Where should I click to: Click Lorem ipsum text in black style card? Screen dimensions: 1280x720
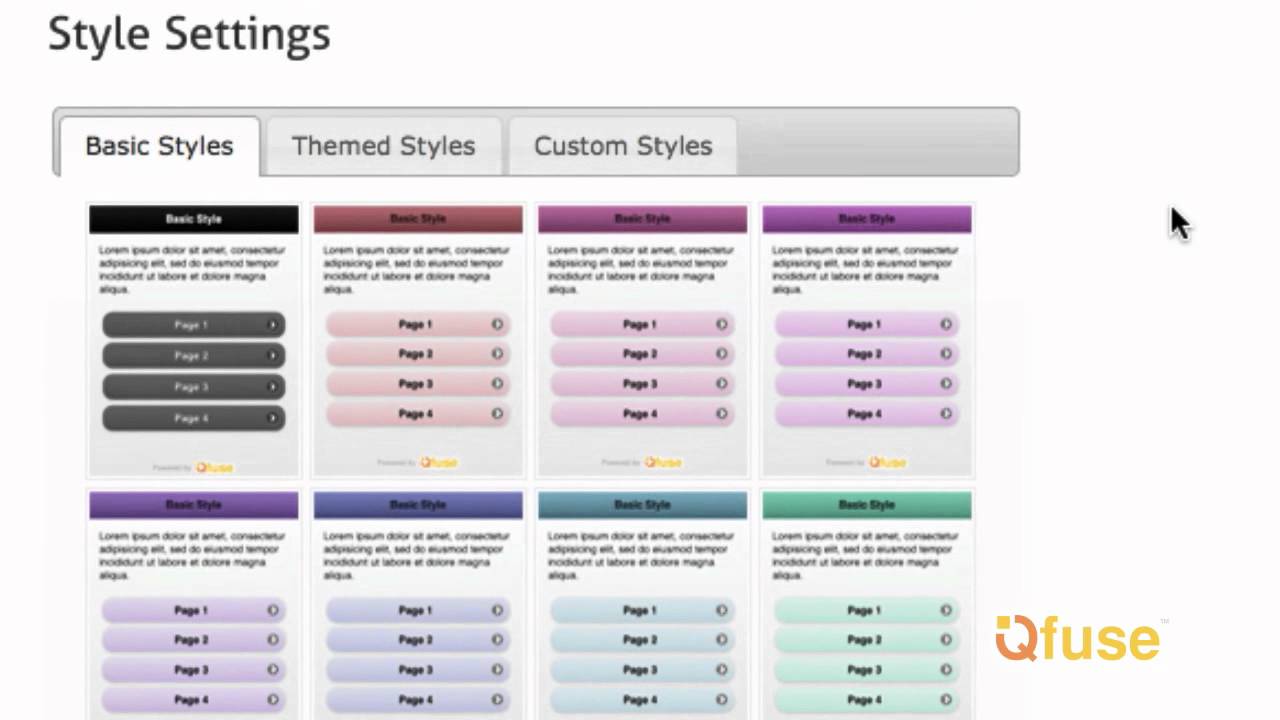[x=192, y=270]
